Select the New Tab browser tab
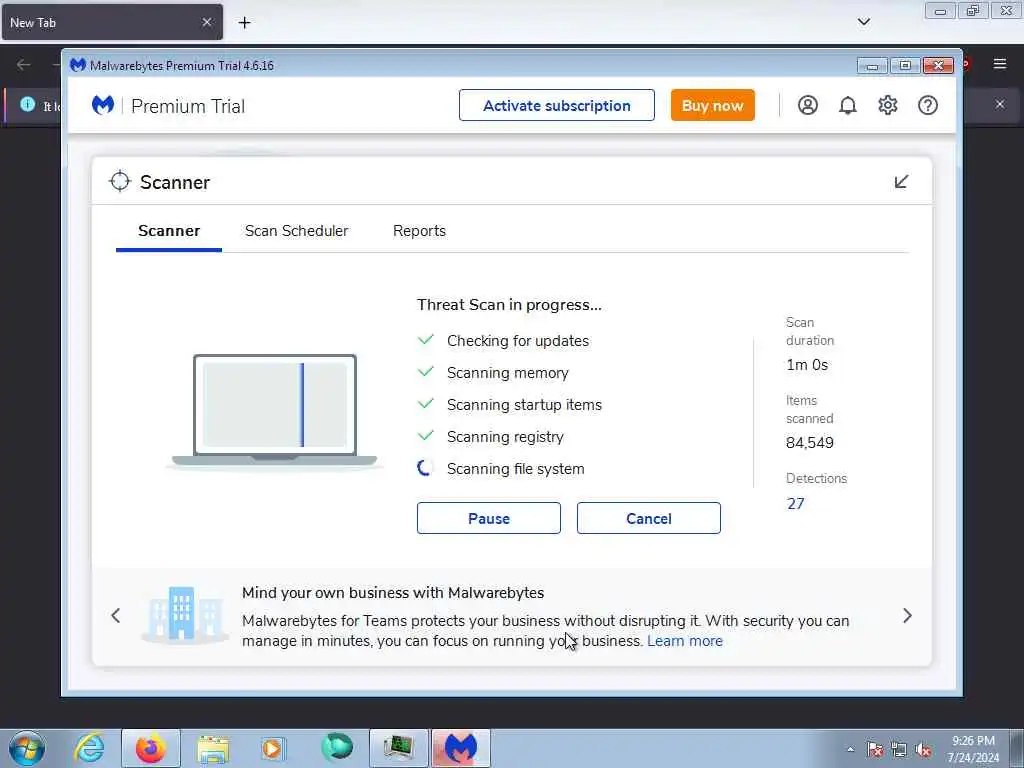 [112, 22]
